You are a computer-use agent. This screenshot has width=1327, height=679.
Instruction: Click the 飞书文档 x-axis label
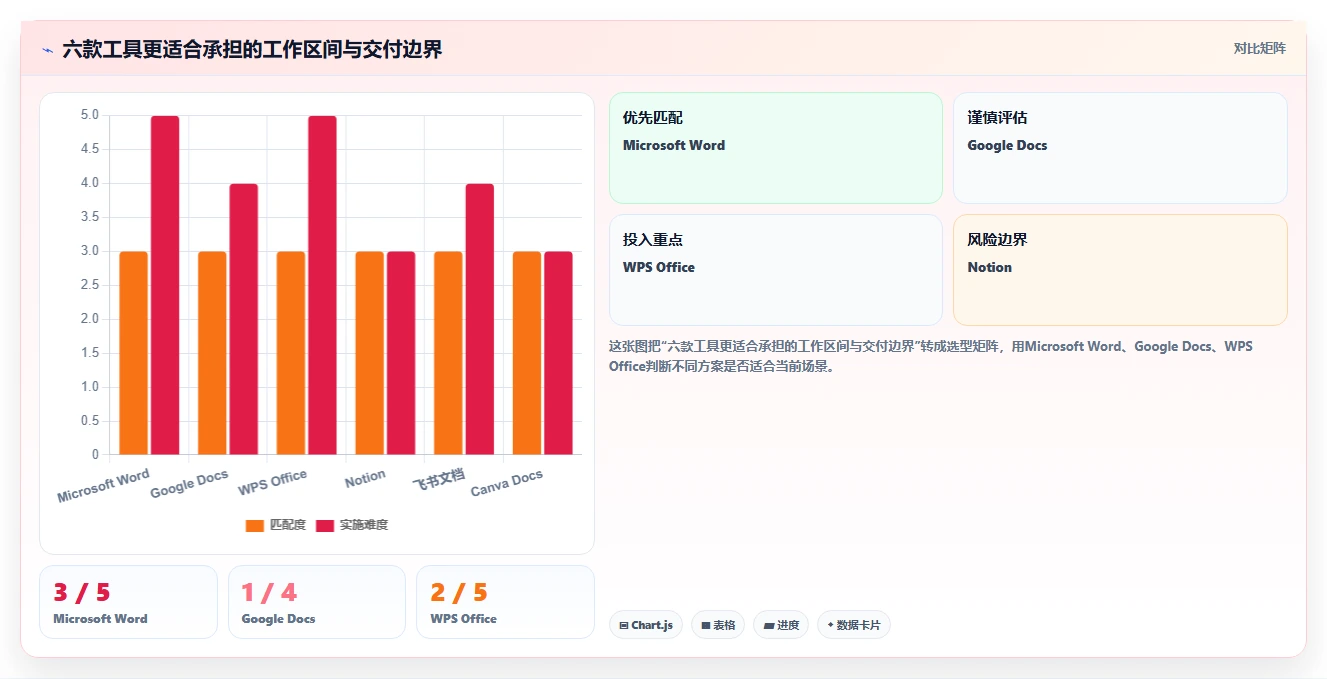click(x=439, y=479)
